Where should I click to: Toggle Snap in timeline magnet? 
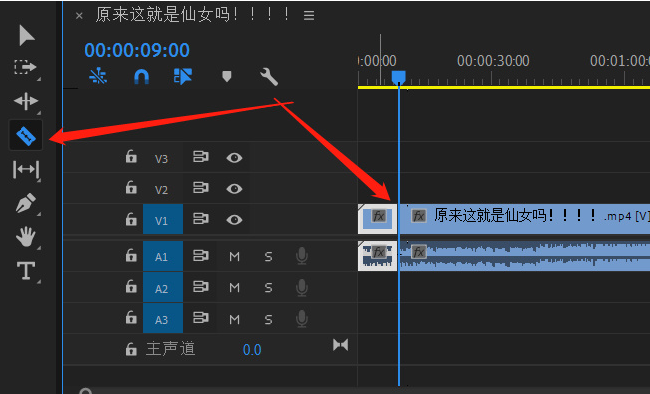tap(141, 76)
